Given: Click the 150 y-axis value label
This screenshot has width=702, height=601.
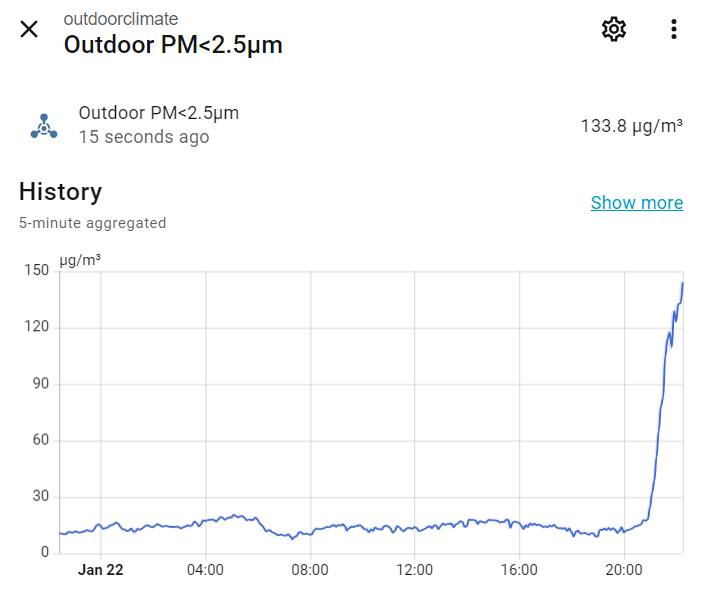Looking at the screenshot, I should 37,270.
